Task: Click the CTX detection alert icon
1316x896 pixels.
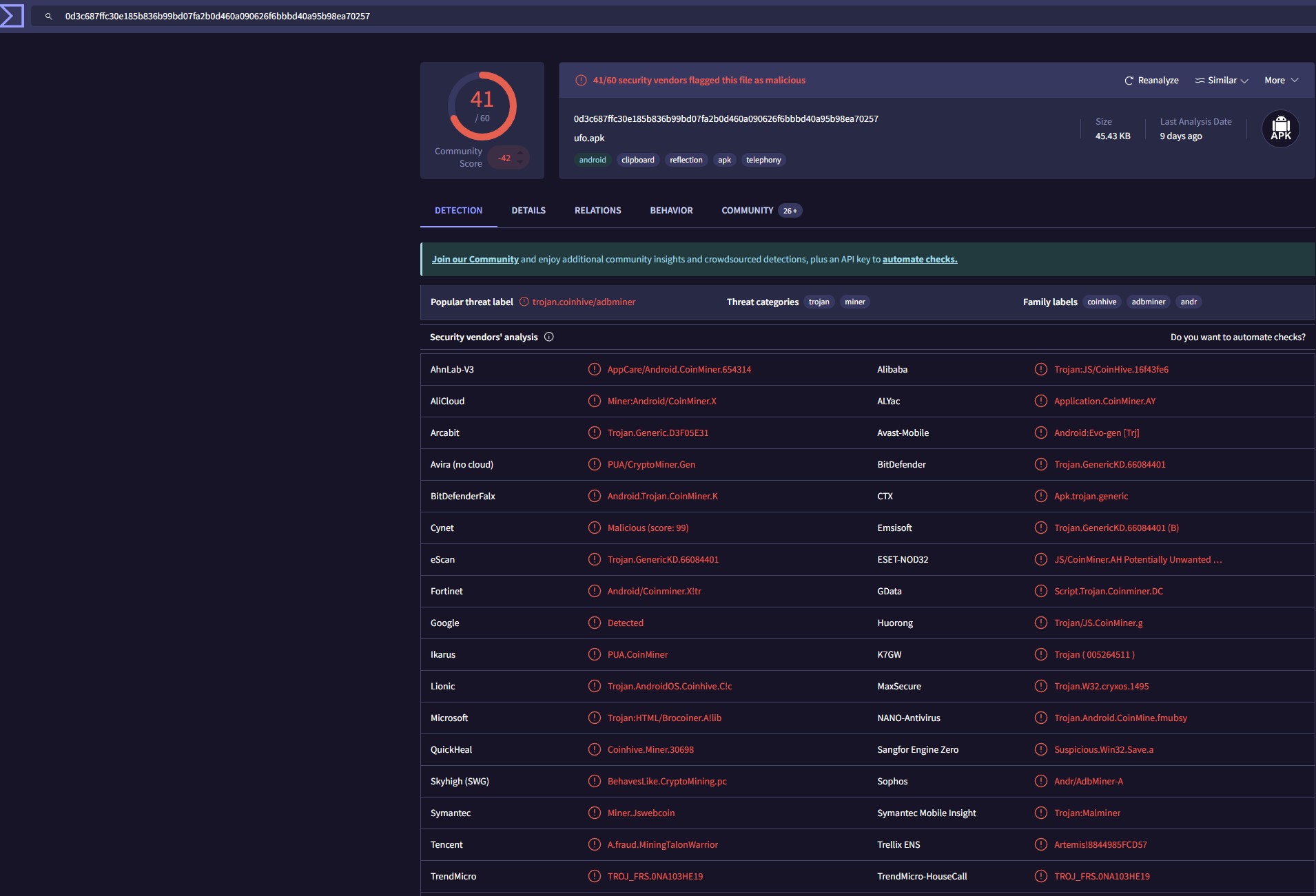Action: [1041, 496]
